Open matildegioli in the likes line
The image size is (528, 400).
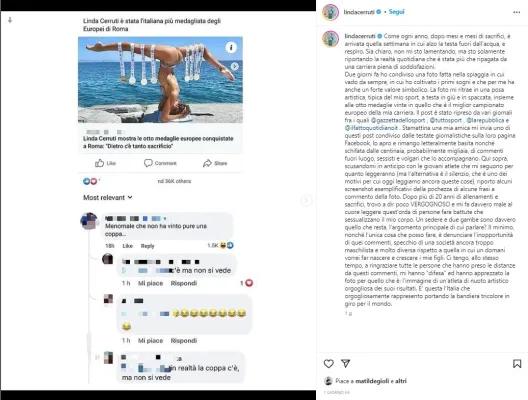(x=371, y=381)
